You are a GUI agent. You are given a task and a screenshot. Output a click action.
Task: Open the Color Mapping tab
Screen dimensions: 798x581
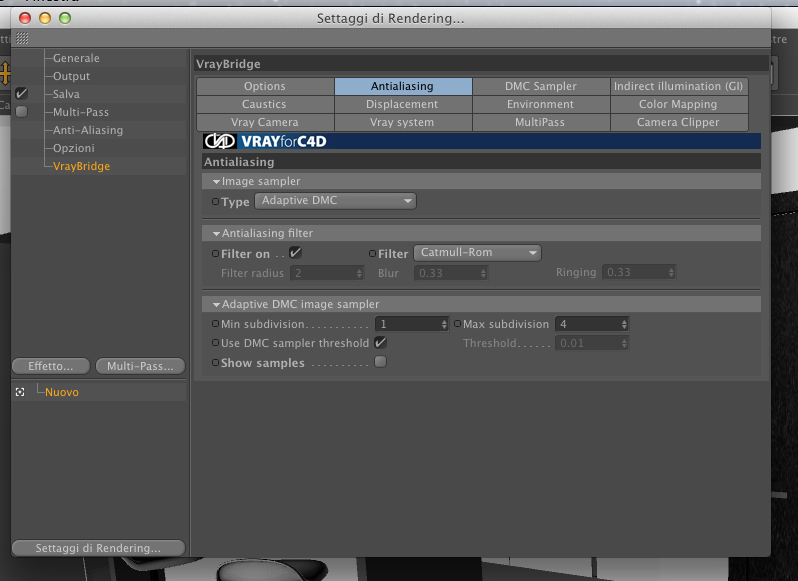point(678,104)
